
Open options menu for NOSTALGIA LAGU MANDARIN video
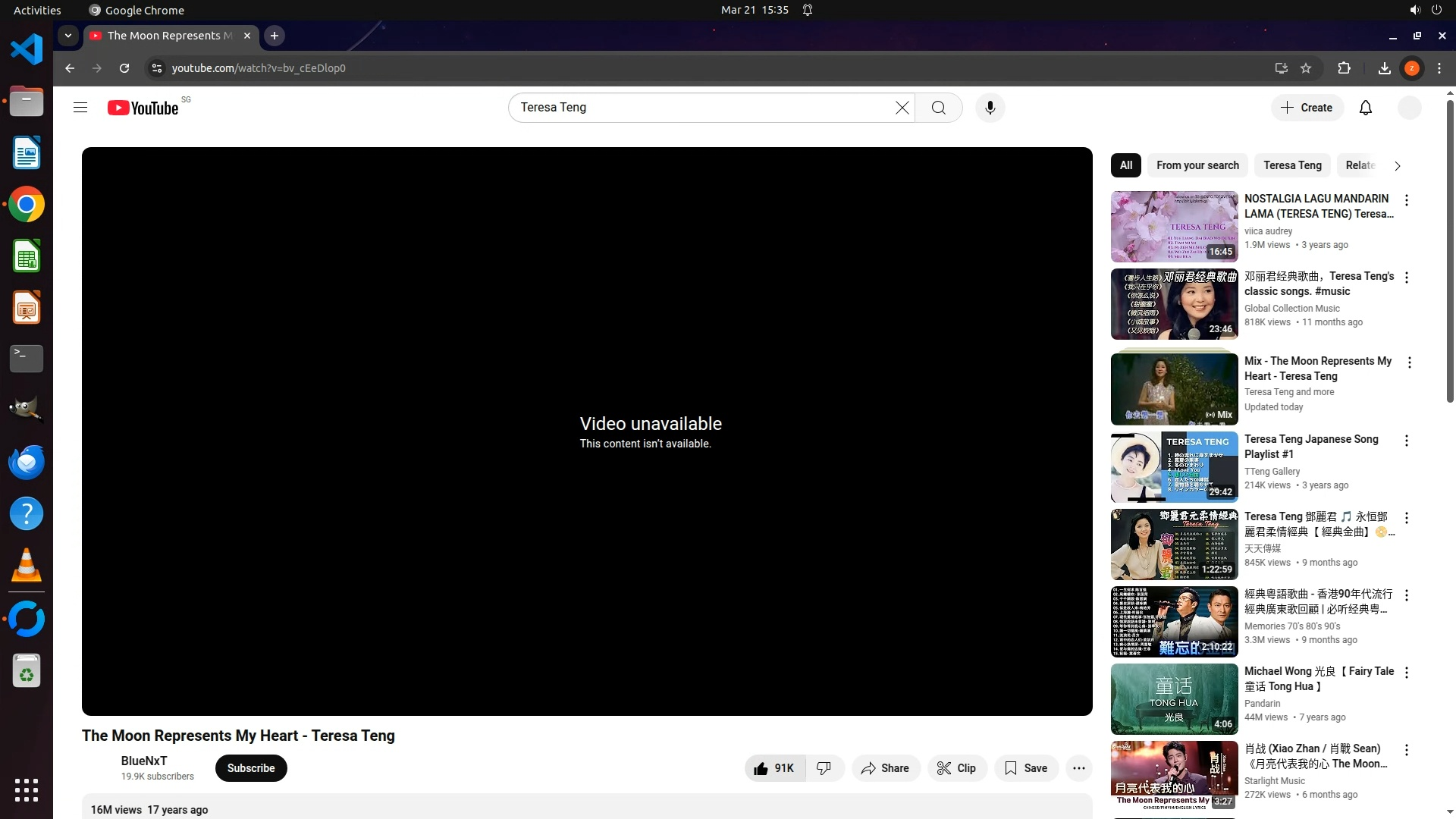[1407, 200]
